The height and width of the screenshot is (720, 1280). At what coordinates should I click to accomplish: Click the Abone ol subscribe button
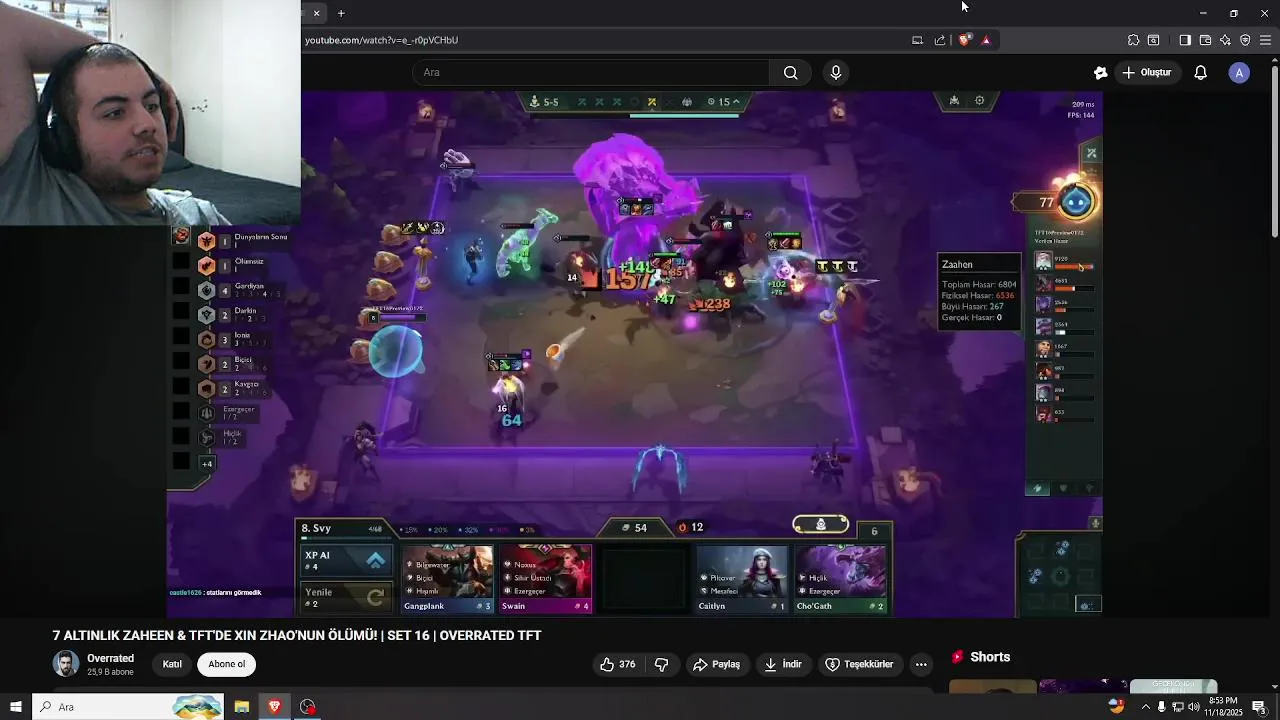point(227,664)
